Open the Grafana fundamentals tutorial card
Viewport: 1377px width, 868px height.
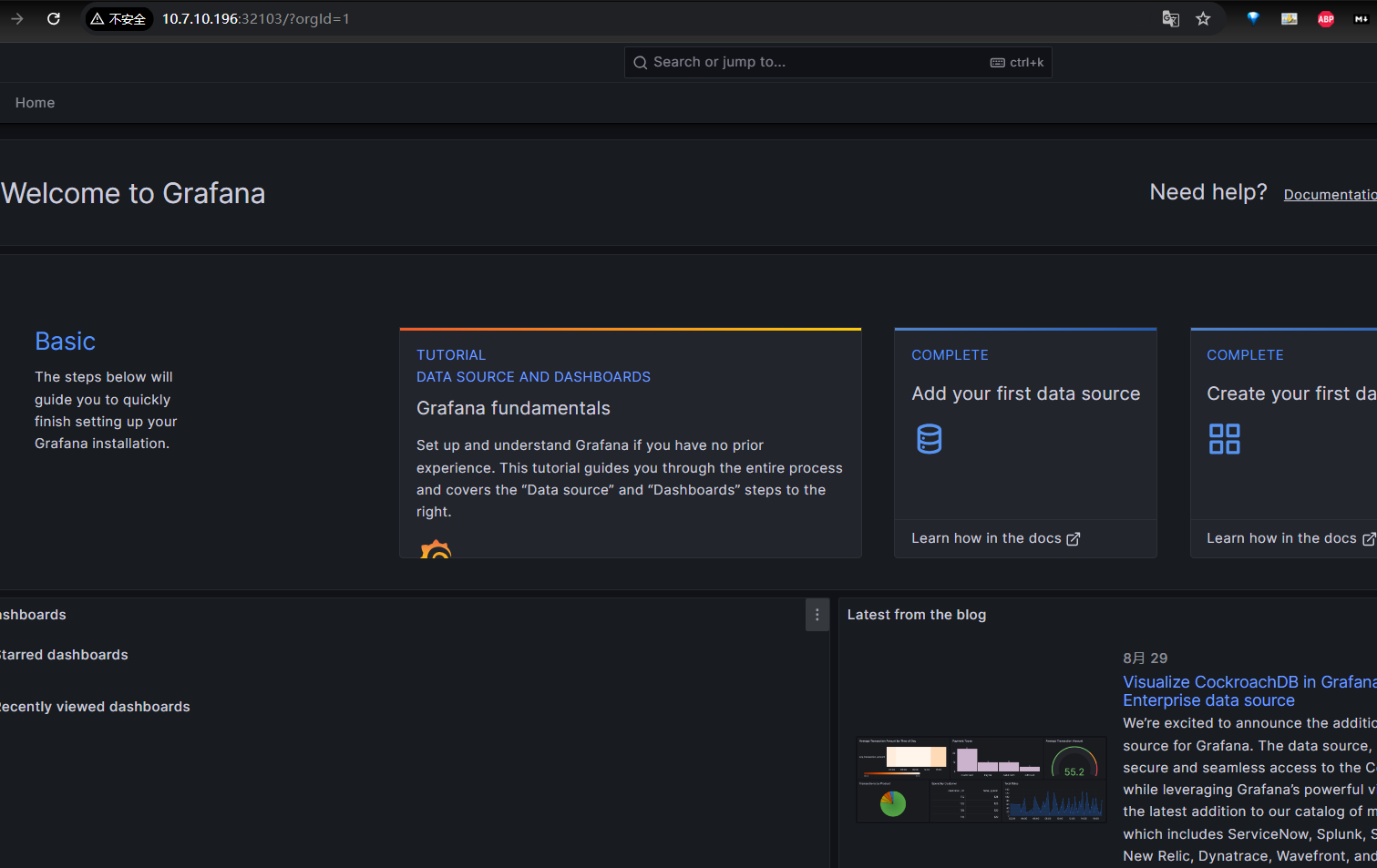pyautogui.click(x=631, y=444)
